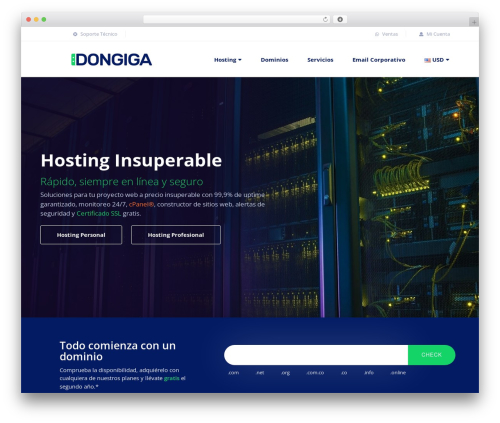The width and height of the screenshot is (500, 423).
Task: Select the .org extension
Action: [285, 373]
